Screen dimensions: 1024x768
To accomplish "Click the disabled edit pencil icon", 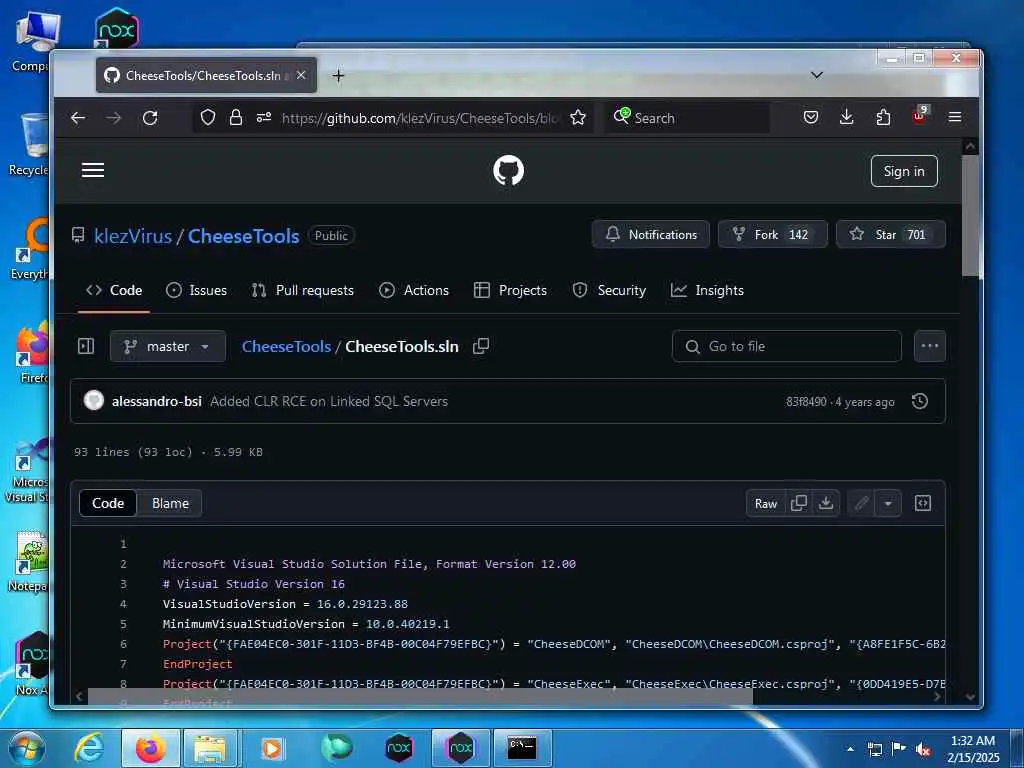I will [x=862, y=503].
